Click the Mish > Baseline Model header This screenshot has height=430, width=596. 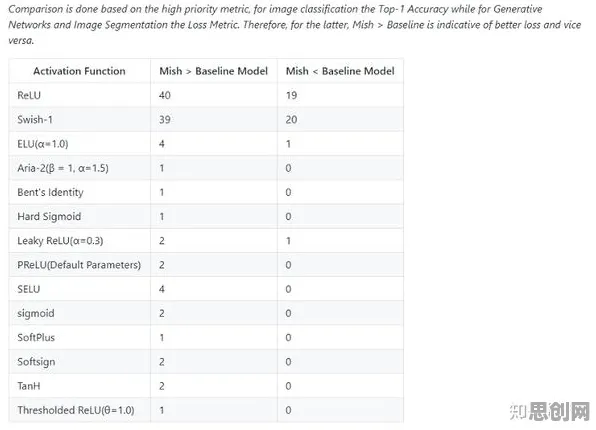(214, 71)
